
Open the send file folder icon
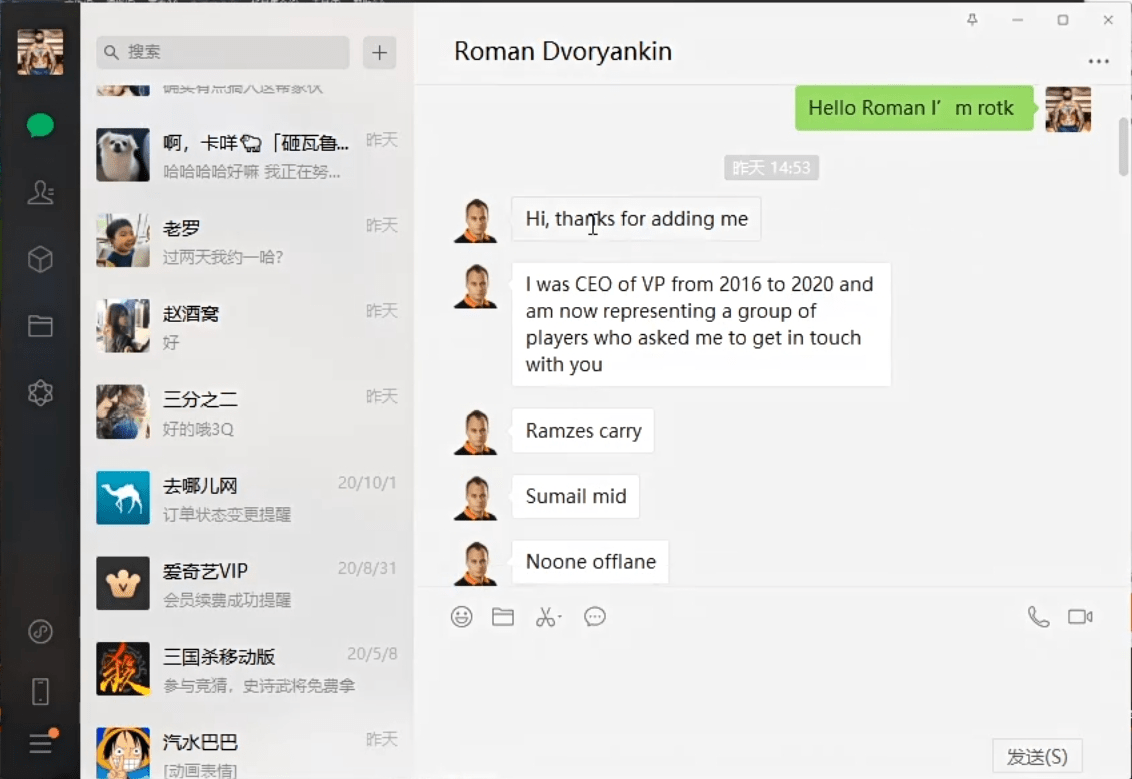502,617
